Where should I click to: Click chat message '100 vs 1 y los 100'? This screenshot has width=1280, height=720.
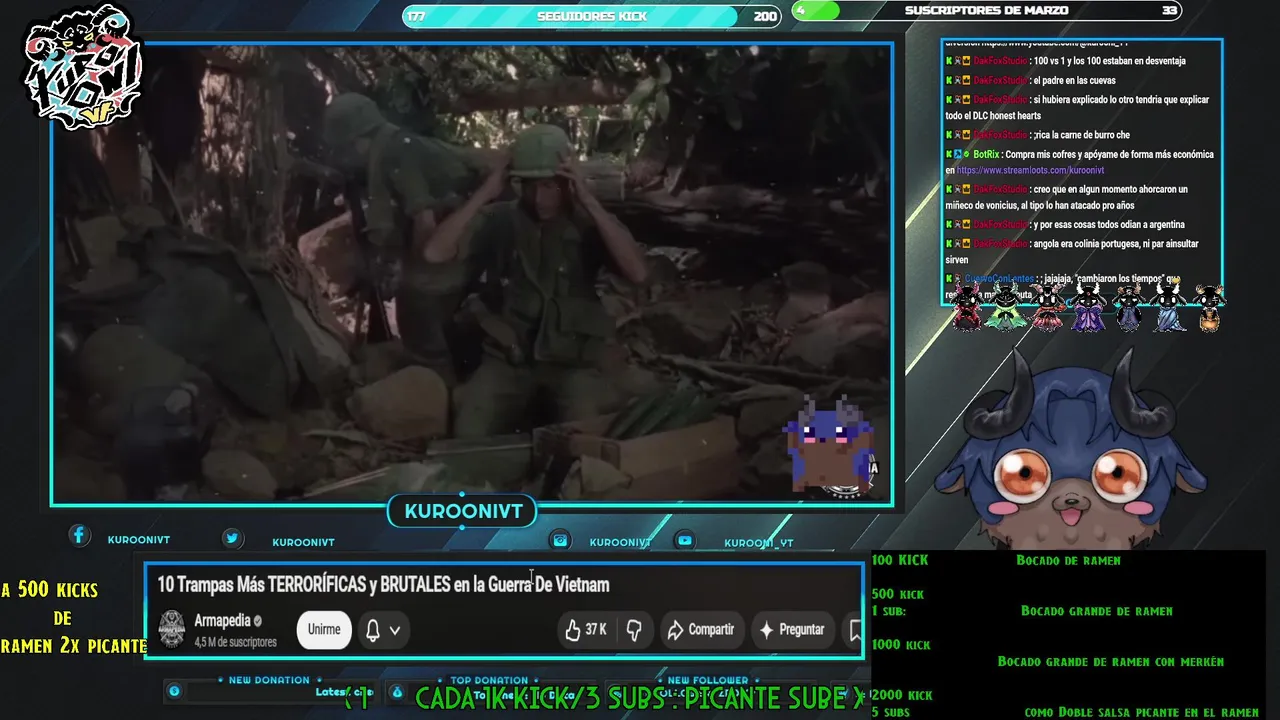[x=1110, y=61]
